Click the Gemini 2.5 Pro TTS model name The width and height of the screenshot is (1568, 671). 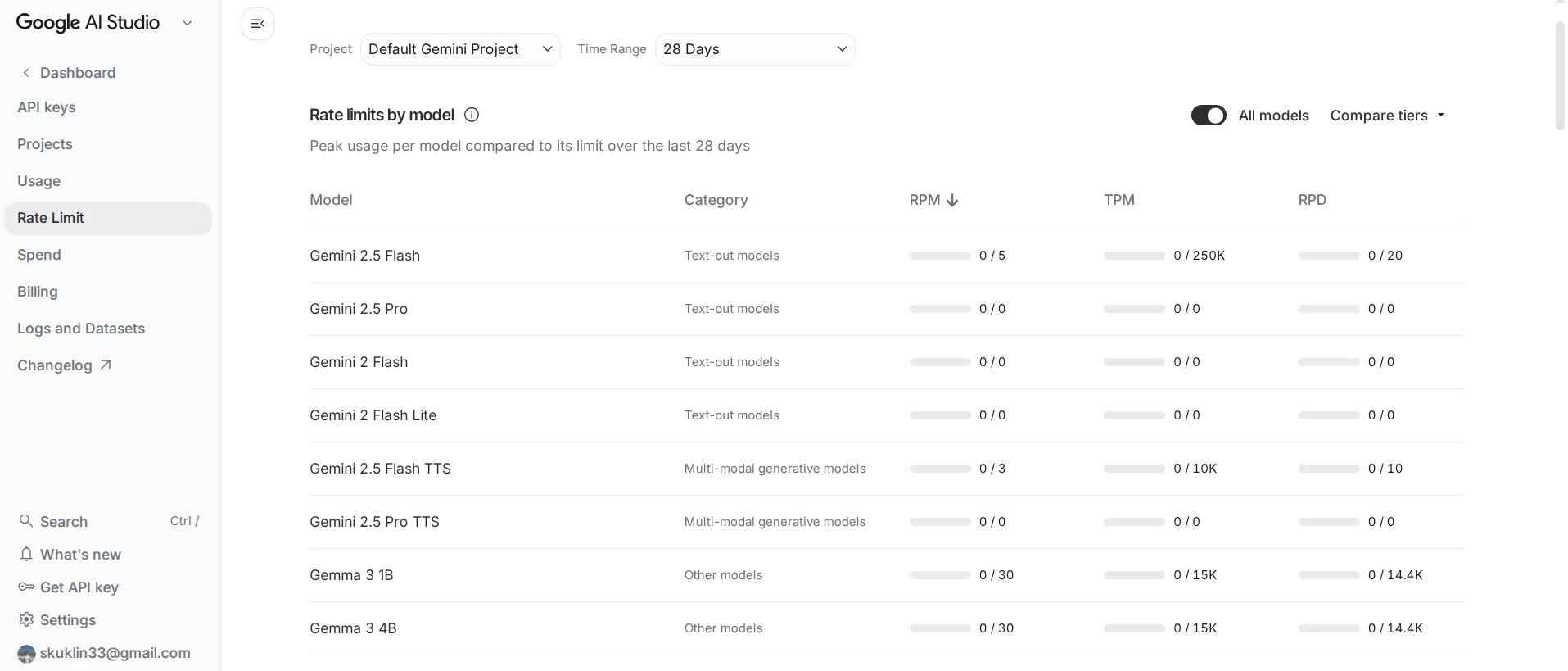tap(374, 522)
